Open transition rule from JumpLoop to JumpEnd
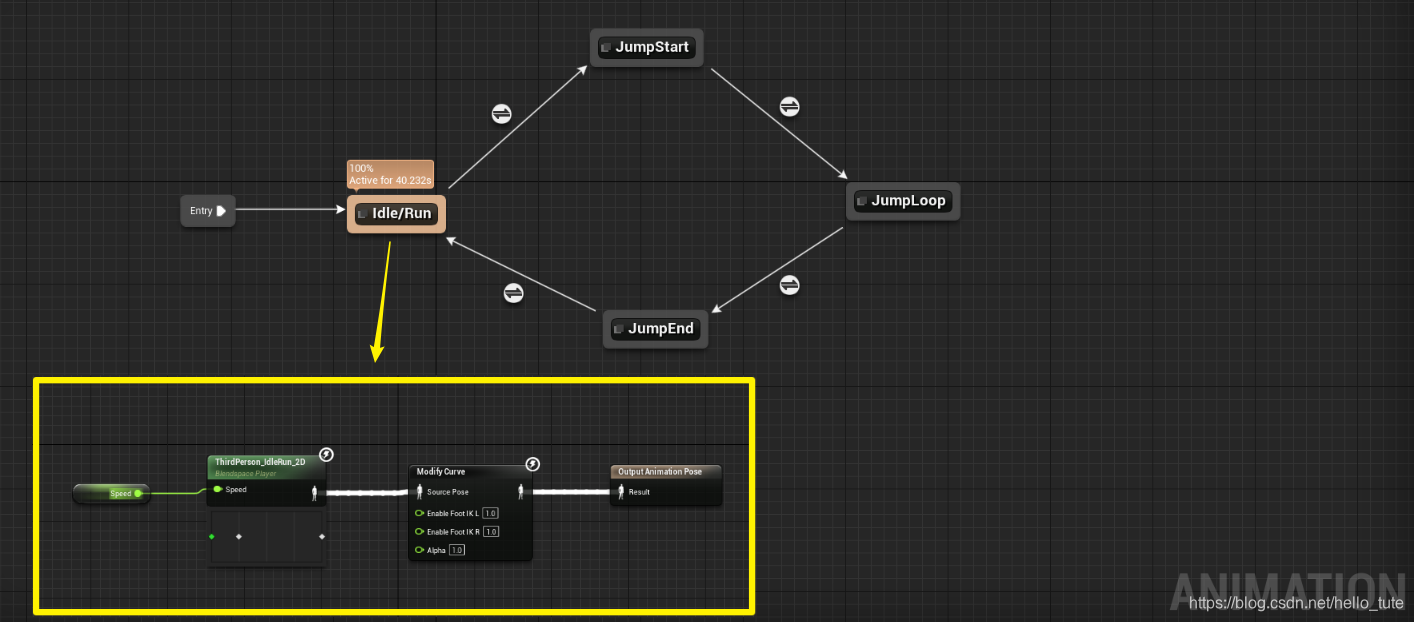 click(789, 285)
